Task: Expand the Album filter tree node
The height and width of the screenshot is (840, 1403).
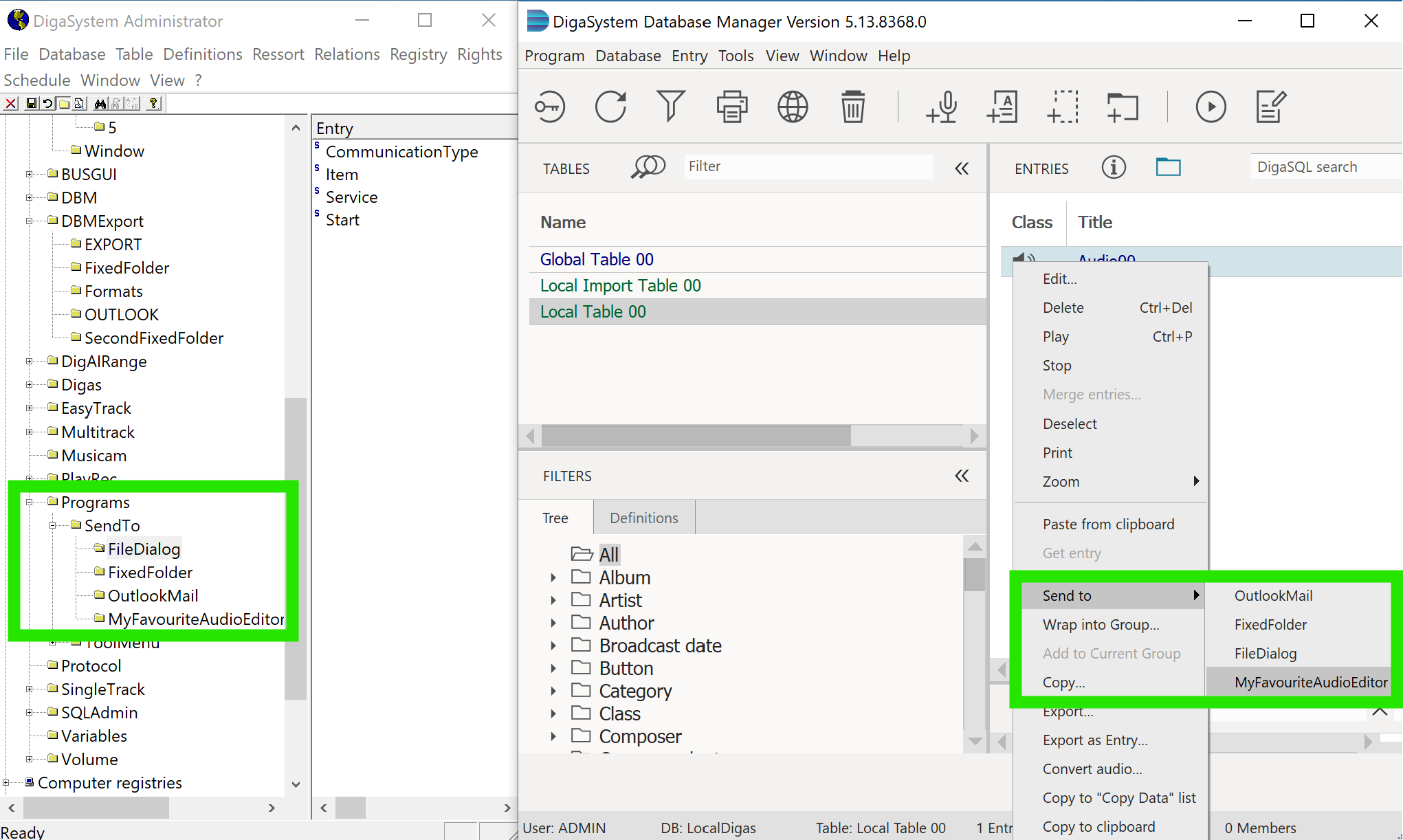Action: [x=553, y=577]
